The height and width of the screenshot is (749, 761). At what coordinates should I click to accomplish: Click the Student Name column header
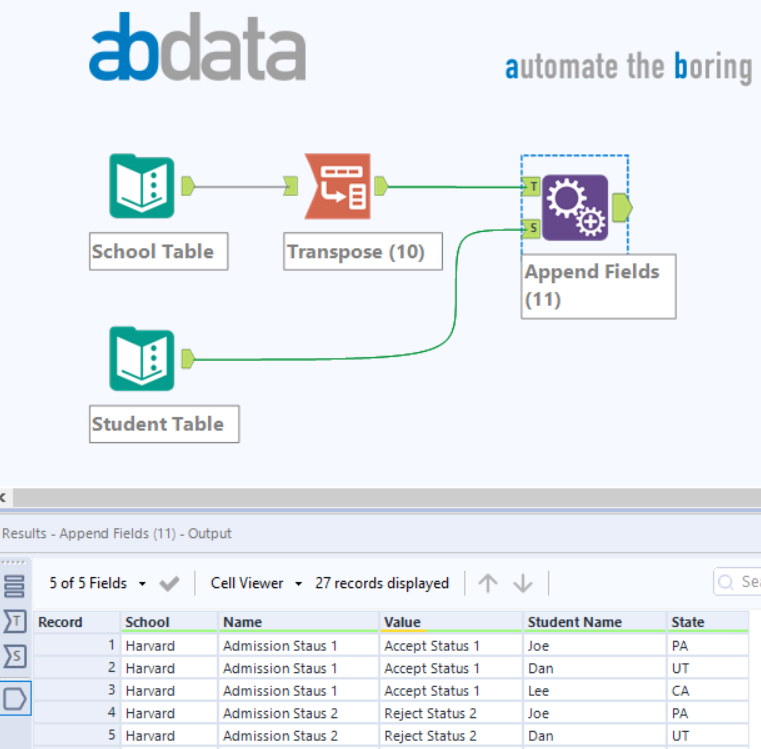click(x=594, y=622)
